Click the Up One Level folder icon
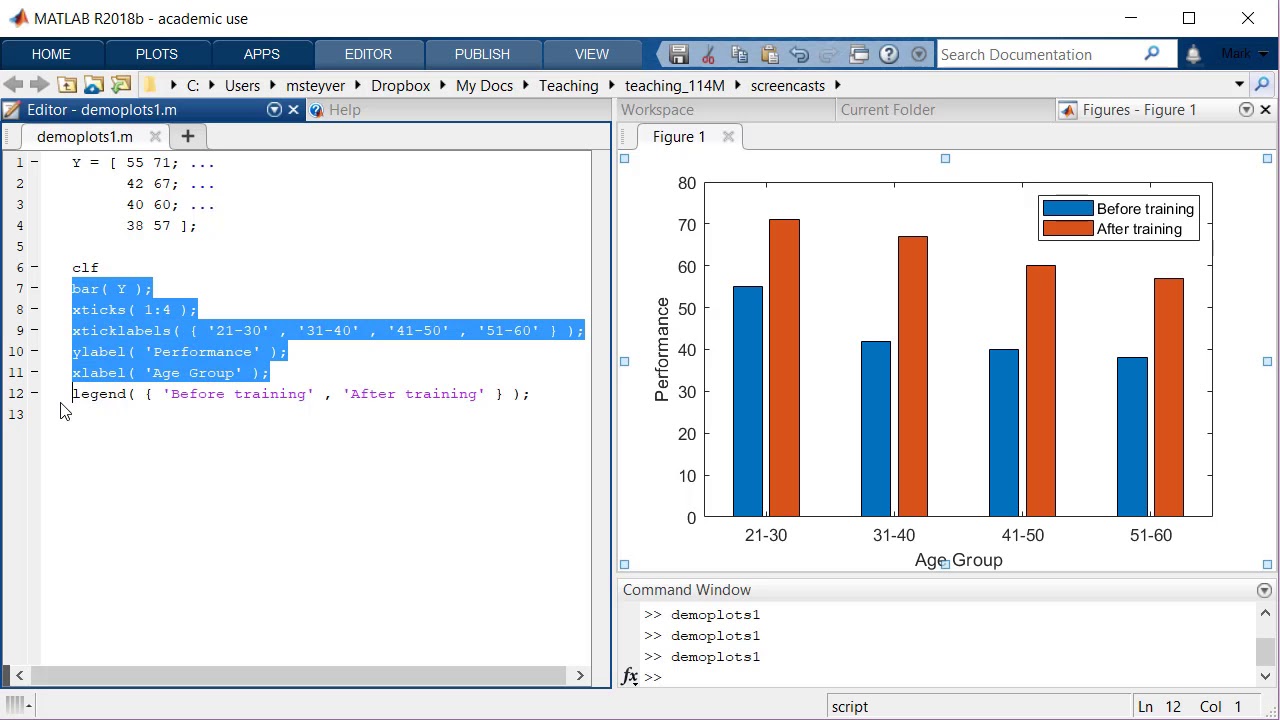1280x720 pixels. [x=67, y=85]
